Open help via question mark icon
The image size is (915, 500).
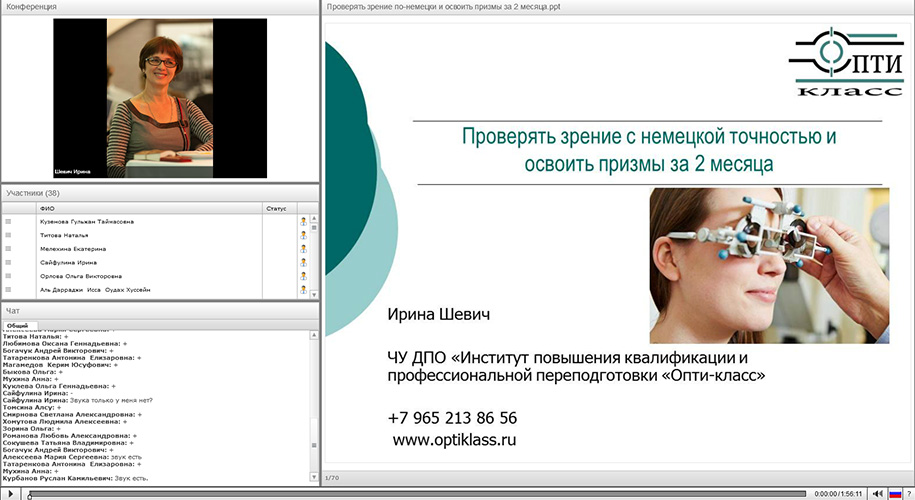[909, 494]
